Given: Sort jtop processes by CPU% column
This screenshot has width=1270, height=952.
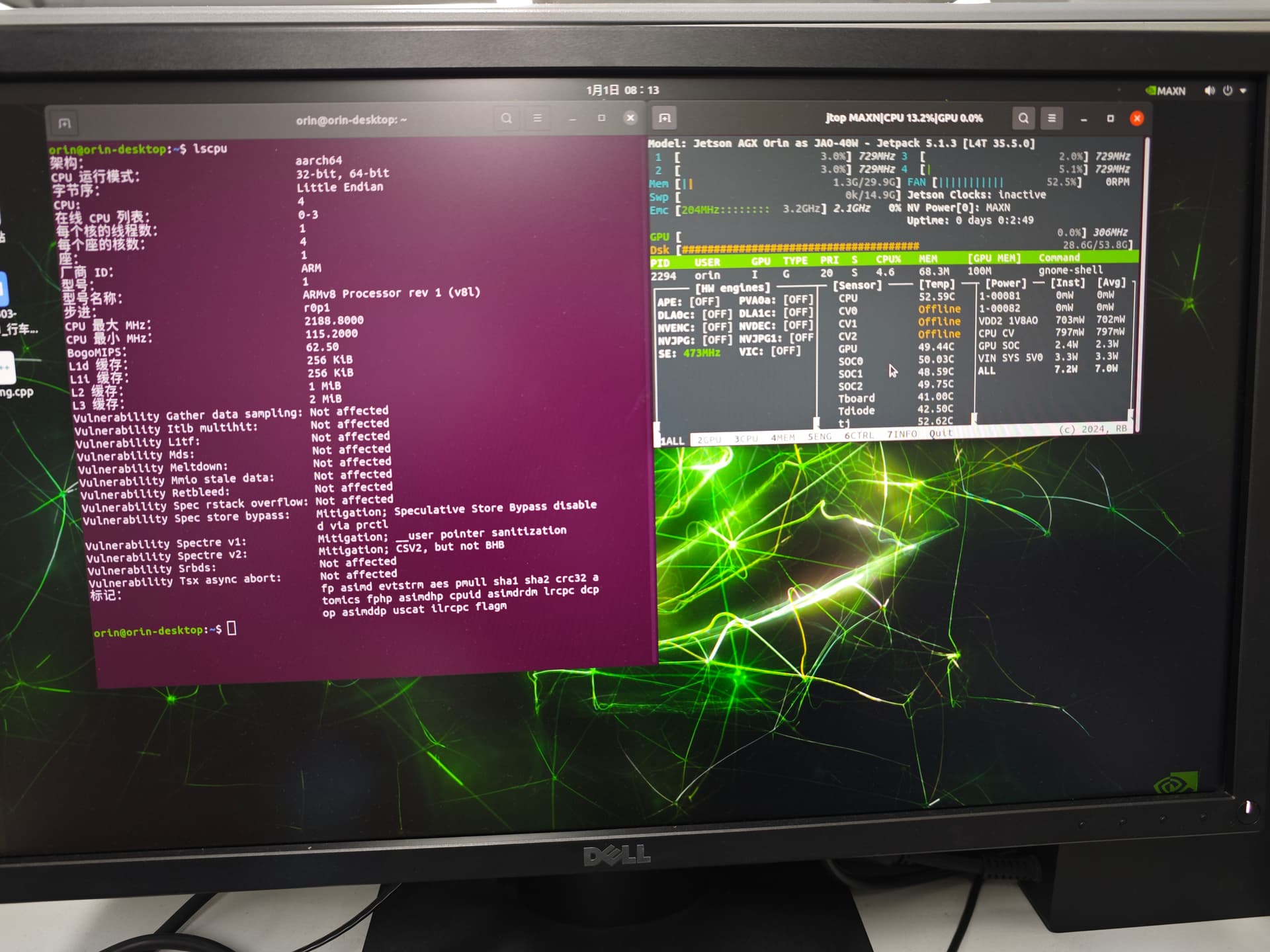Looking at the screenshot, I should [888, 259].
